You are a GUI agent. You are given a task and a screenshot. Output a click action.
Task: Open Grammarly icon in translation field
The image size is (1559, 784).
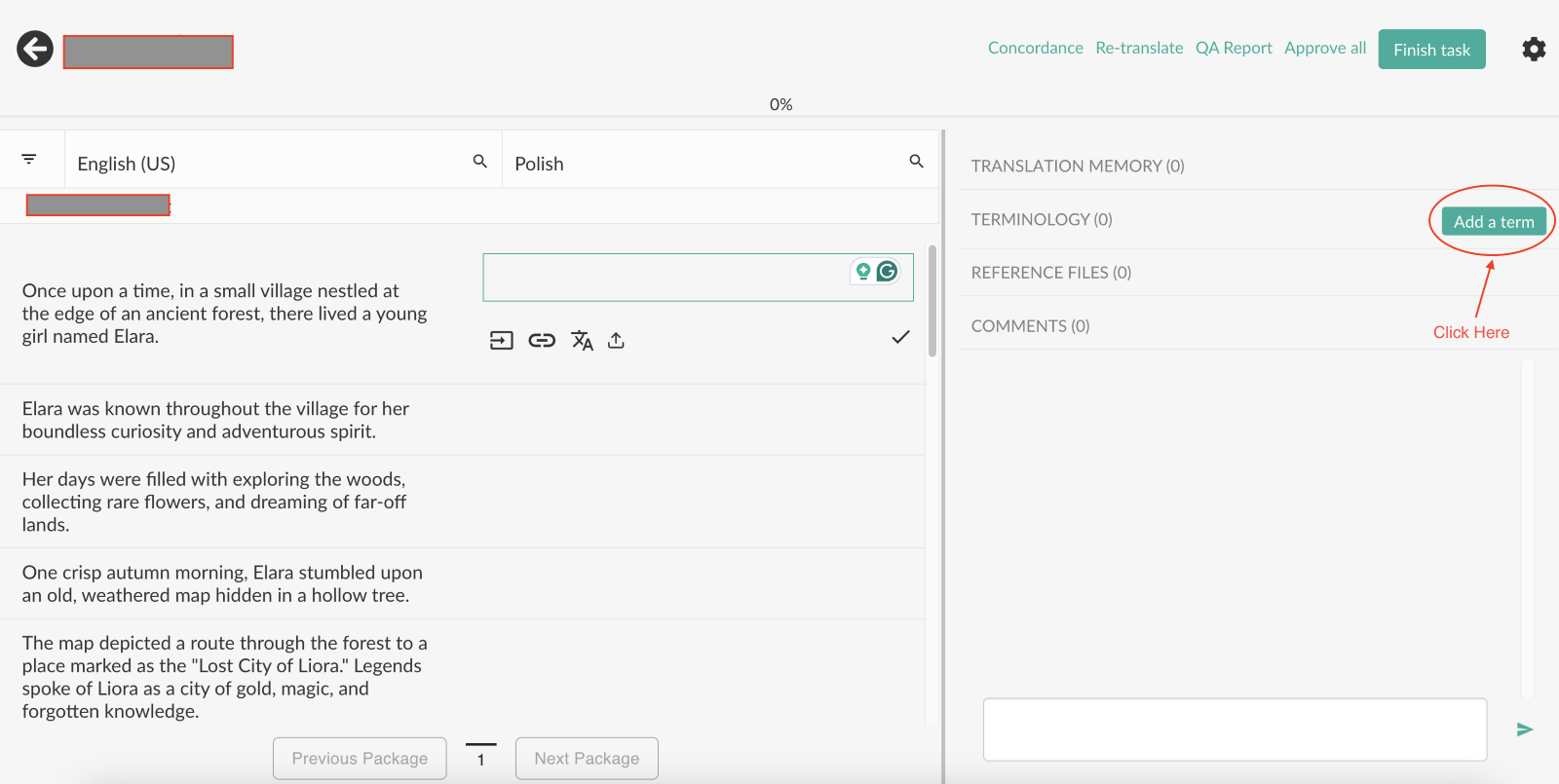pos(887,272)
